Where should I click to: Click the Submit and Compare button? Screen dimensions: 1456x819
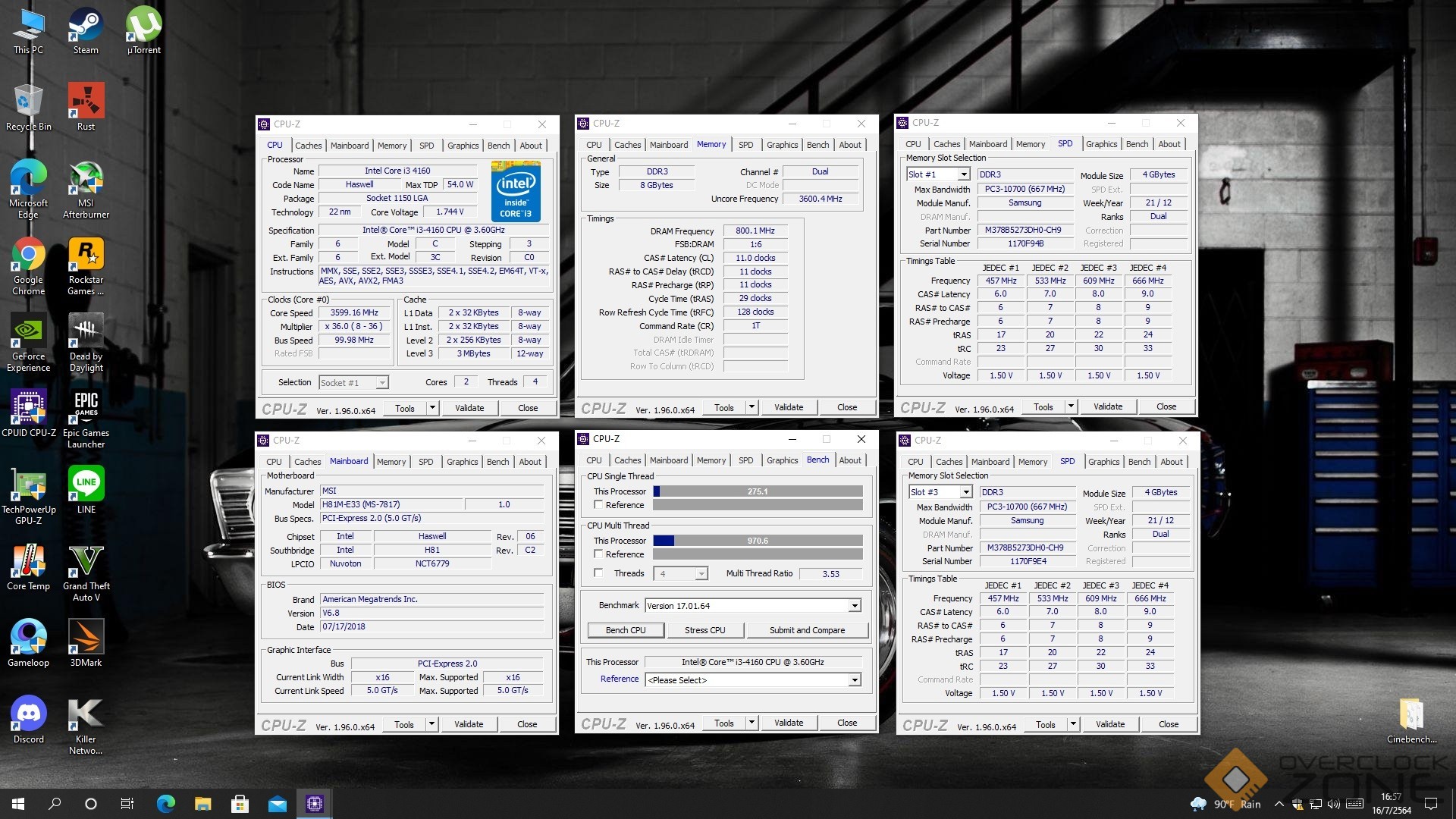coord(807,630)
